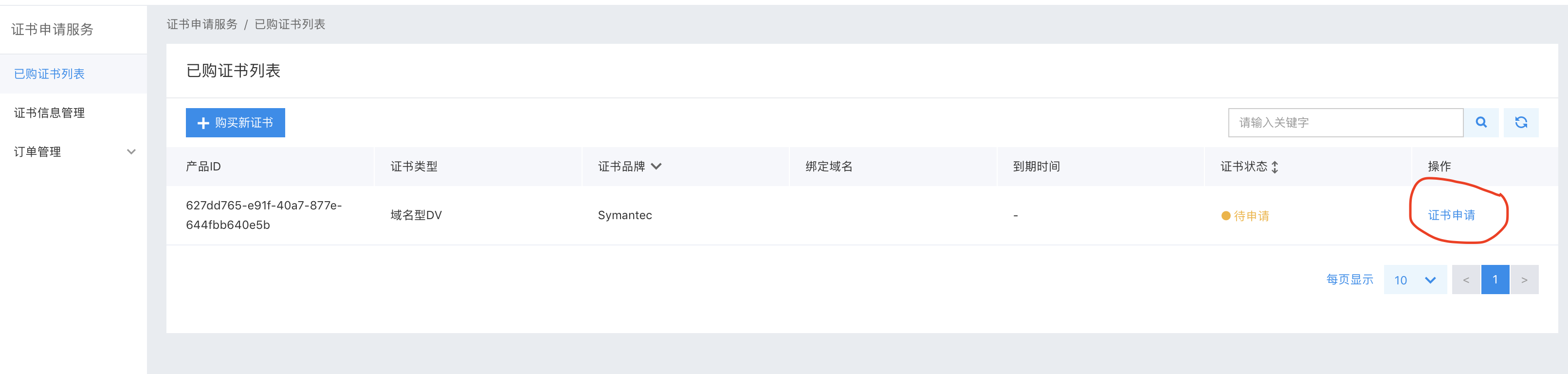Click the 产品ID column header
The width and height of the screenshot is (1568, 374).
coord(203,166)
